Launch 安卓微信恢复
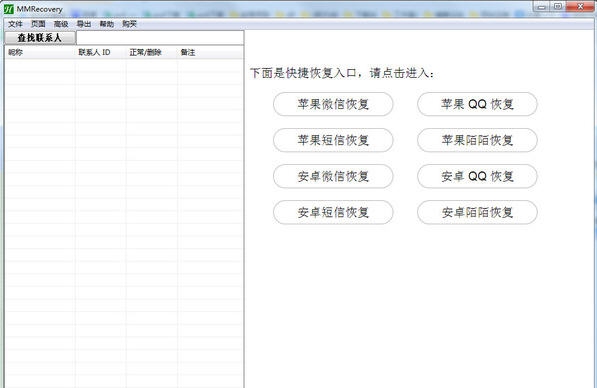This screenshot has height=388, width=597. [333, 176]
